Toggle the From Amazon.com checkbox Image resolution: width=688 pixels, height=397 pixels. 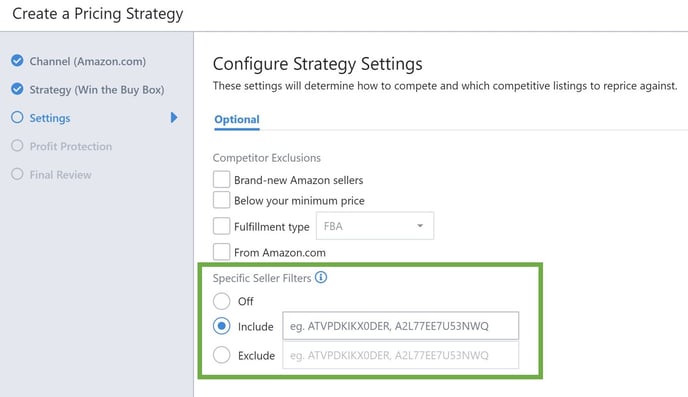221,252
